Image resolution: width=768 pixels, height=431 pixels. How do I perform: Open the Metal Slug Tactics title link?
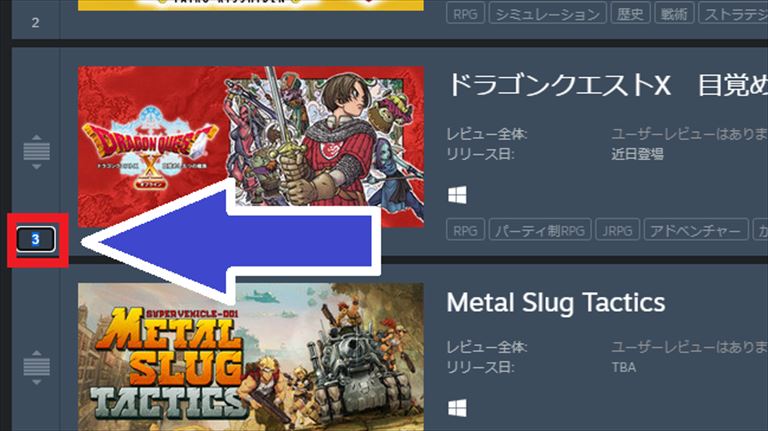pos(556,302)
